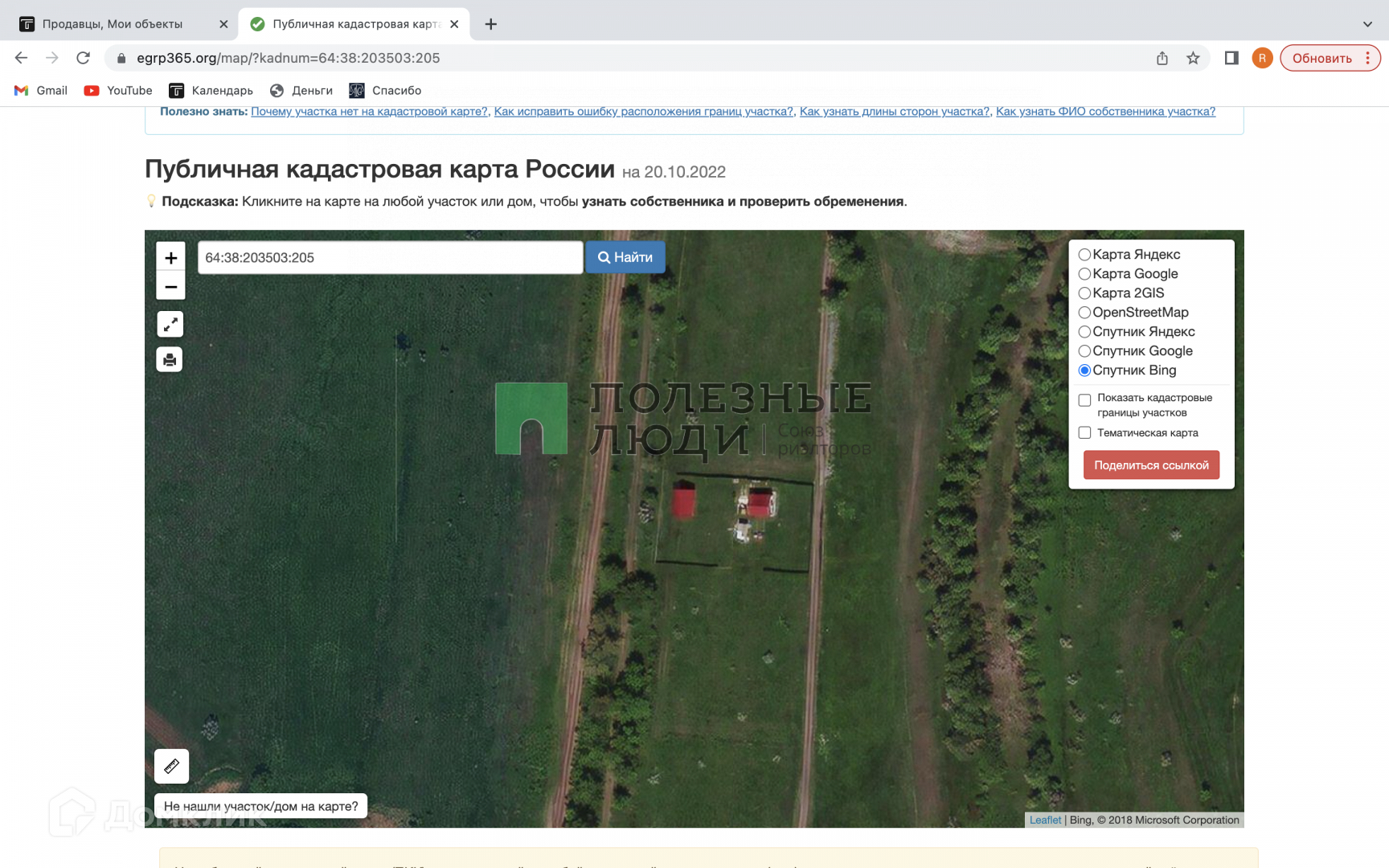Focus the cadastral number search field
Image resolution: width=1389 pixels, height=868 pixels.
pos(390,258)
